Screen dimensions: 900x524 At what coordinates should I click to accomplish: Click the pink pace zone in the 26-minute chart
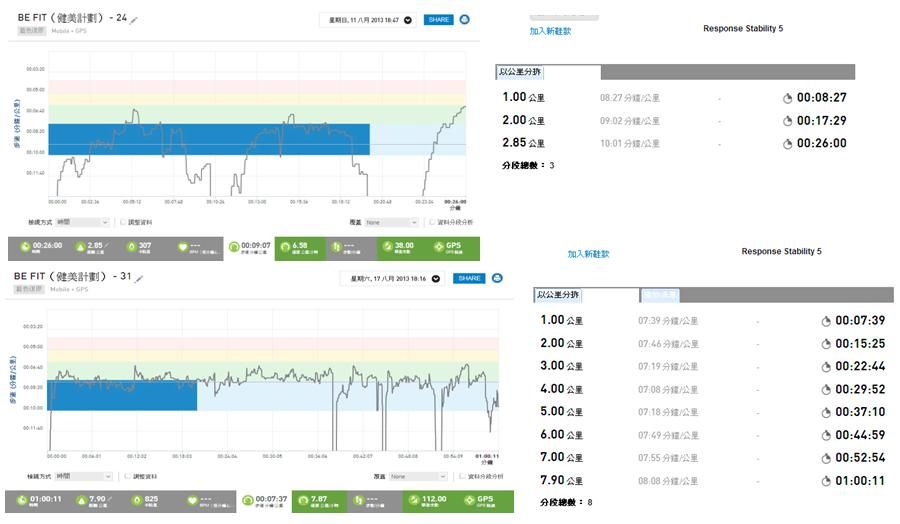coord(257,87)
